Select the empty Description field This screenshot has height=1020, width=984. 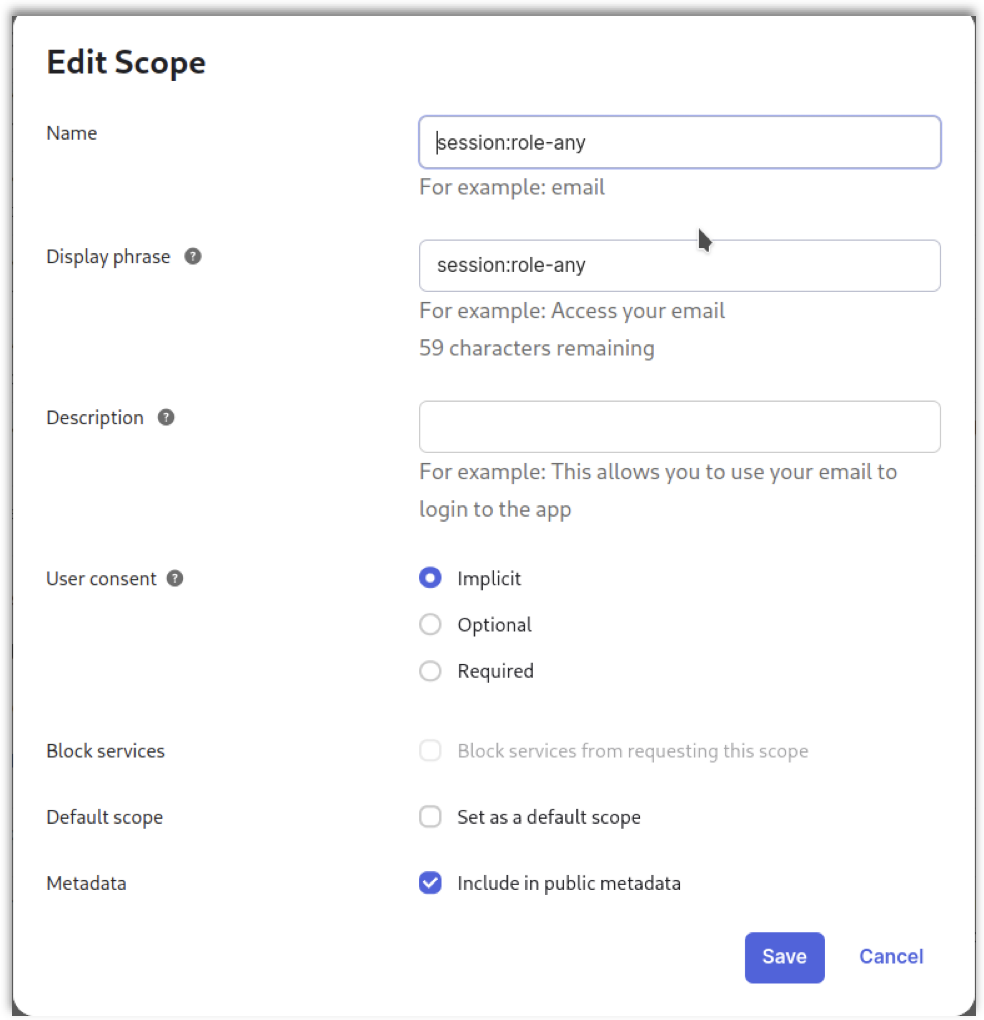point(679,427)
